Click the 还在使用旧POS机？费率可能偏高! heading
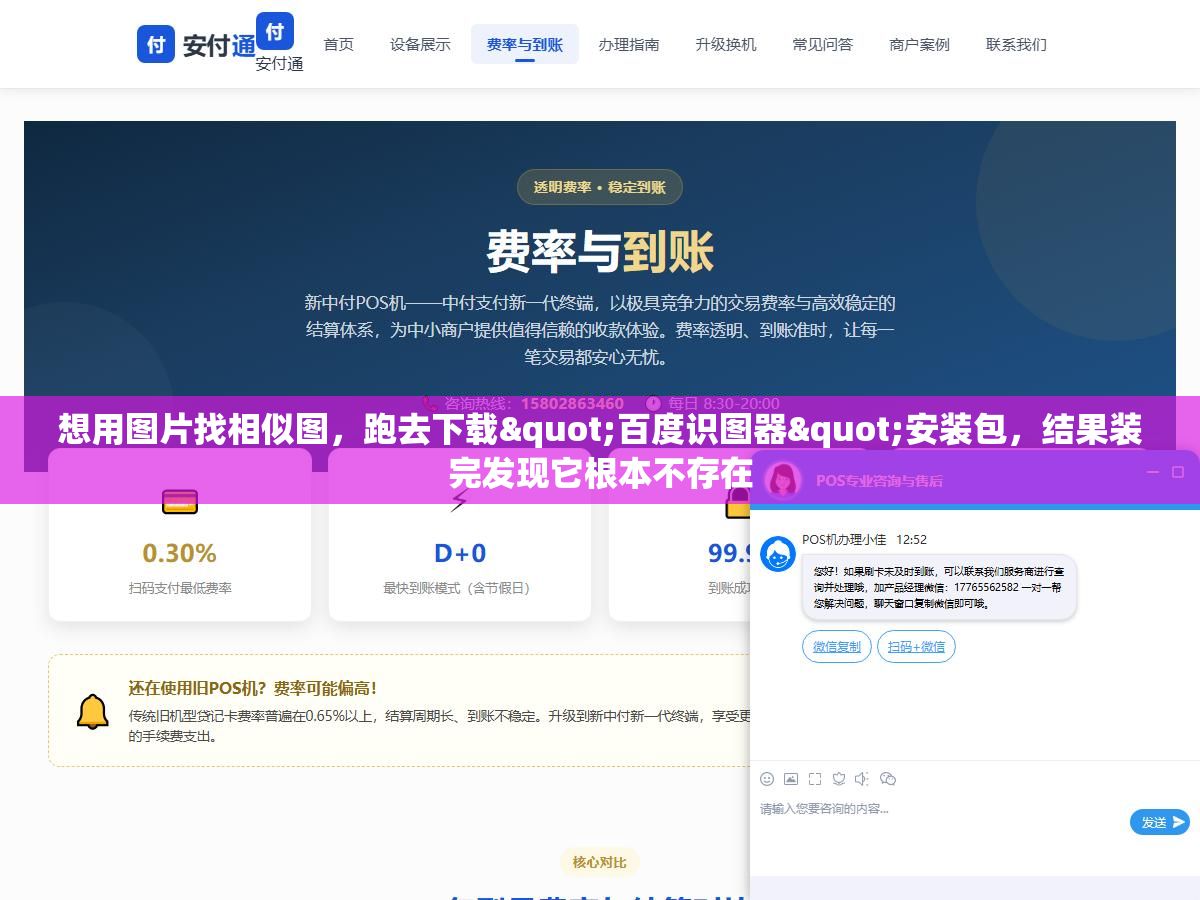This screenshot has width=1200, height=900. pyautogui.click(x=253, y=688)
